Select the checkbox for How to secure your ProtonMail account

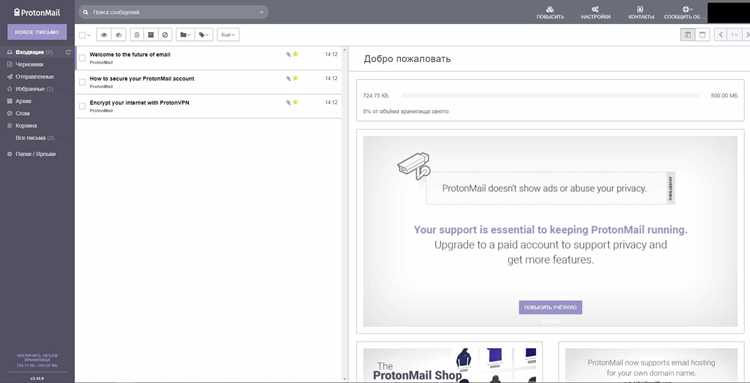(82, 82)
